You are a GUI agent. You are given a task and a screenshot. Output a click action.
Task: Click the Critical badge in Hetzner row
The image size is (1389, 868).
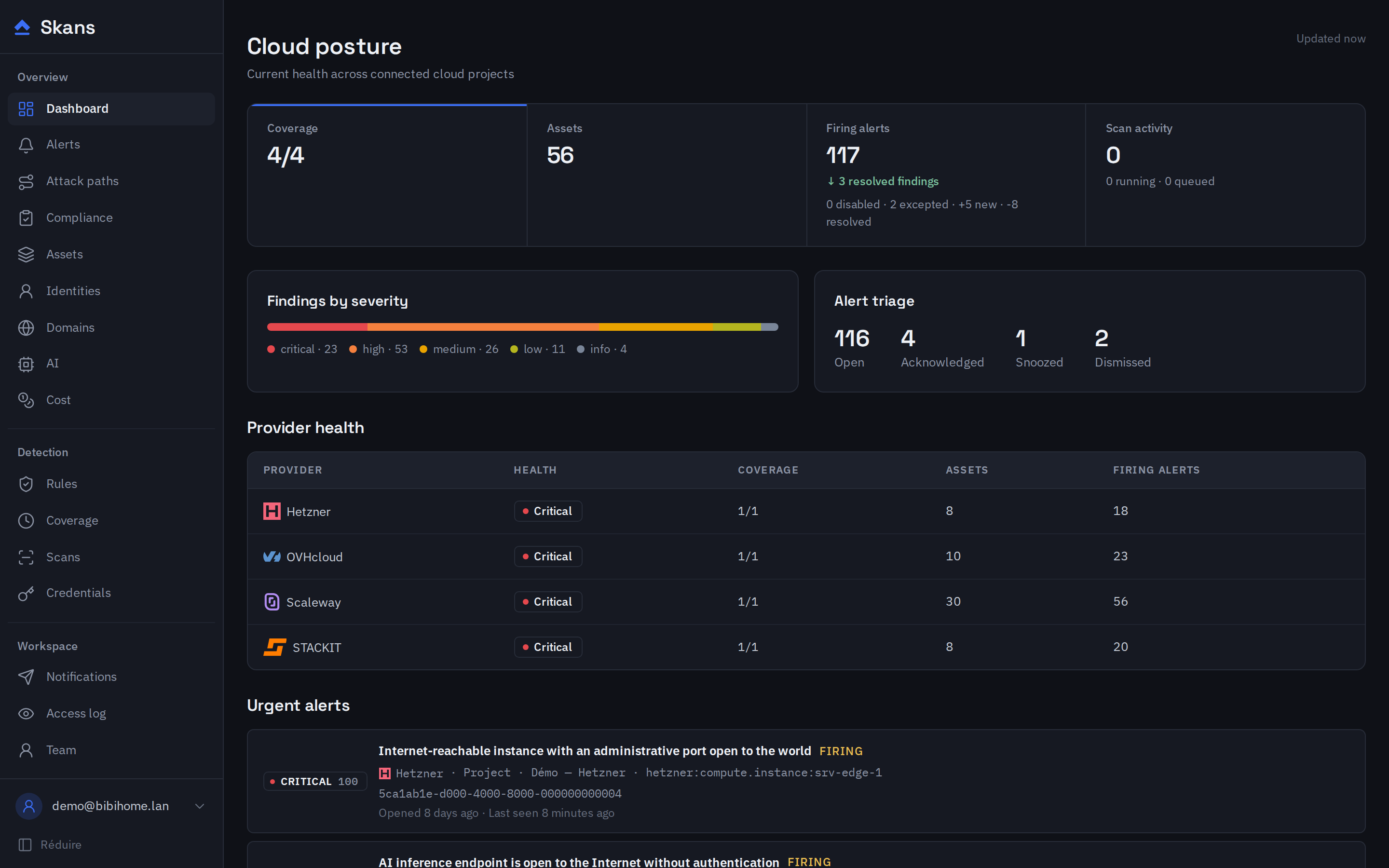(548, 511)
